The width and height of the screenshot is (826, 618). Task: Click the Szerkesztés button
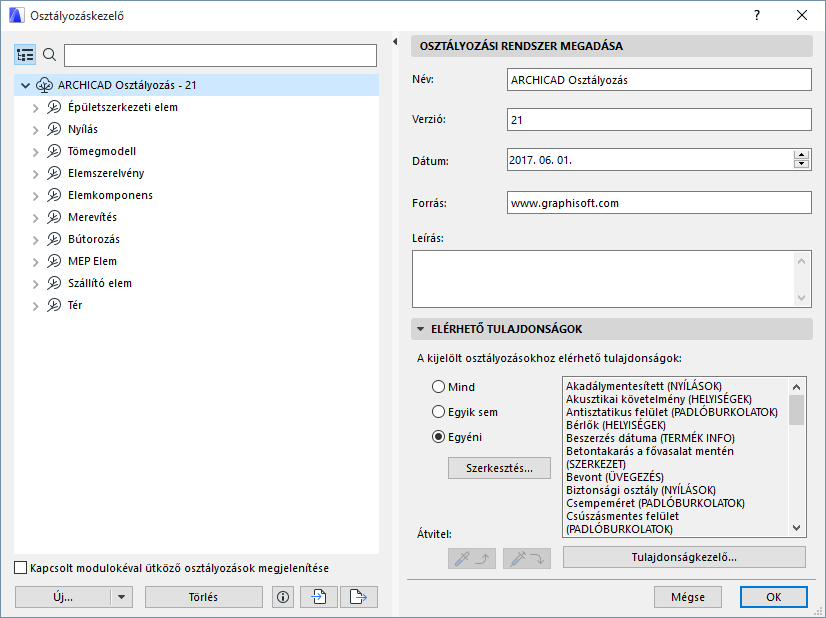[499, 468]
